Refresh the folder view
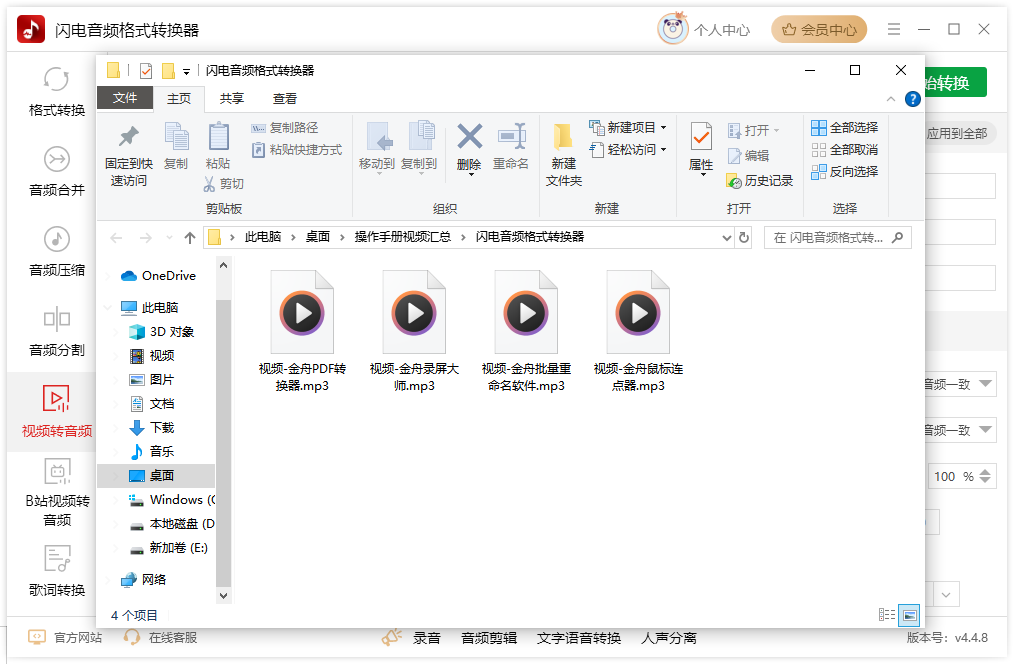 (744, 238)
